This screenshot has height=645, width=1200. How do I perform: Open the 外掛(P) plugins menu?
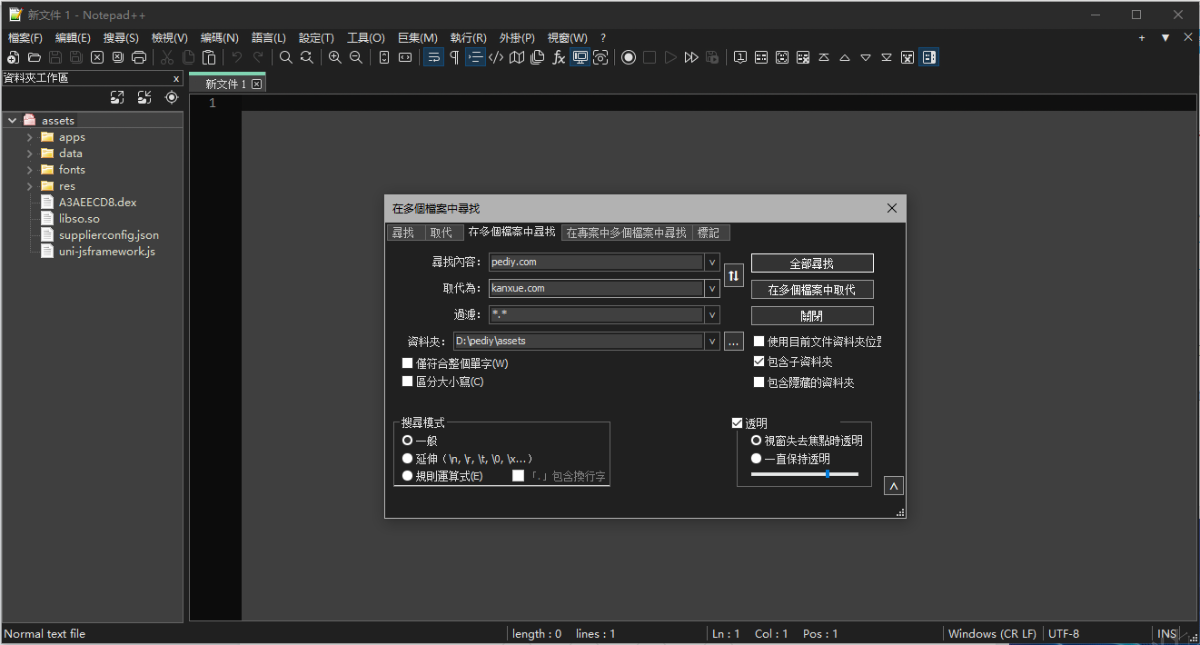click(516, 37)
